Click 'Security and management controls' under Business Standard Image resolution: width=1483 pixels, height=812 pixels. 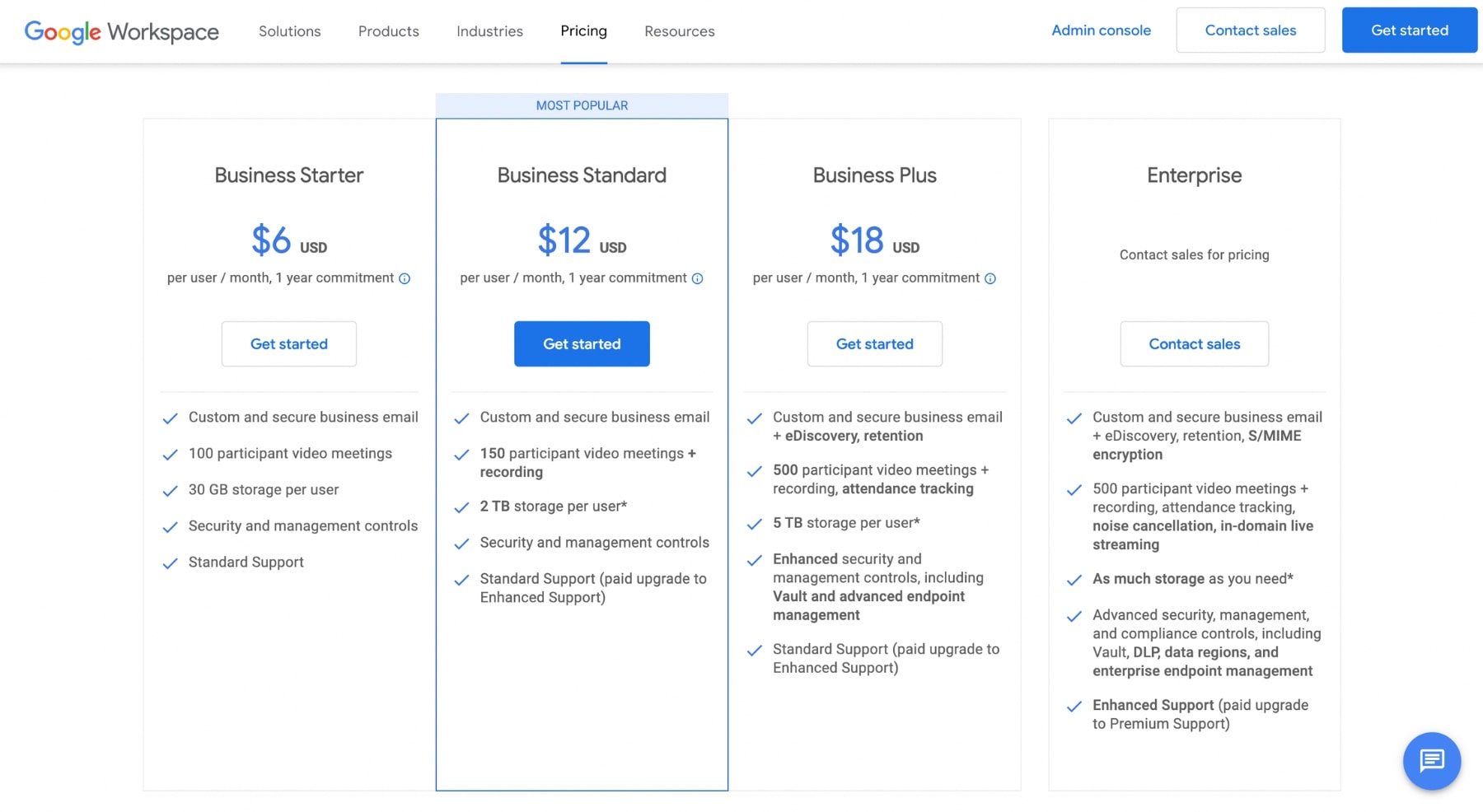click(595, 543)
